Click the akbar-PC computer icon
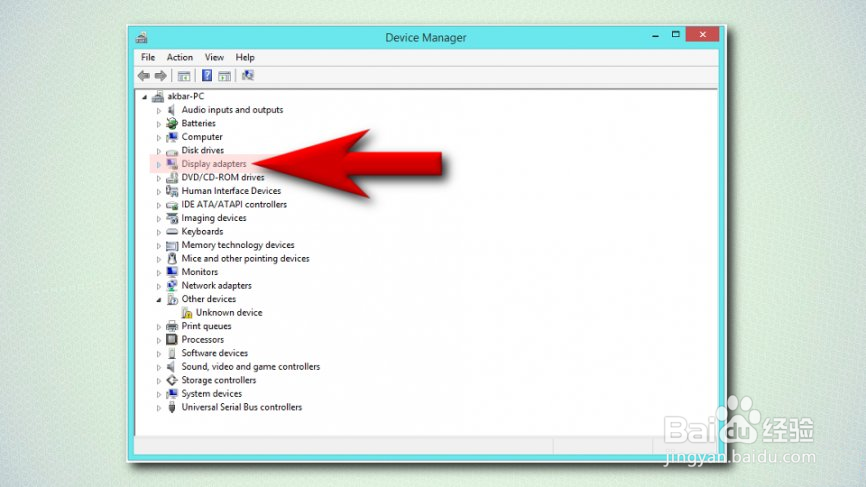Viewport: 866px width, 487px height. pos(158,97)
